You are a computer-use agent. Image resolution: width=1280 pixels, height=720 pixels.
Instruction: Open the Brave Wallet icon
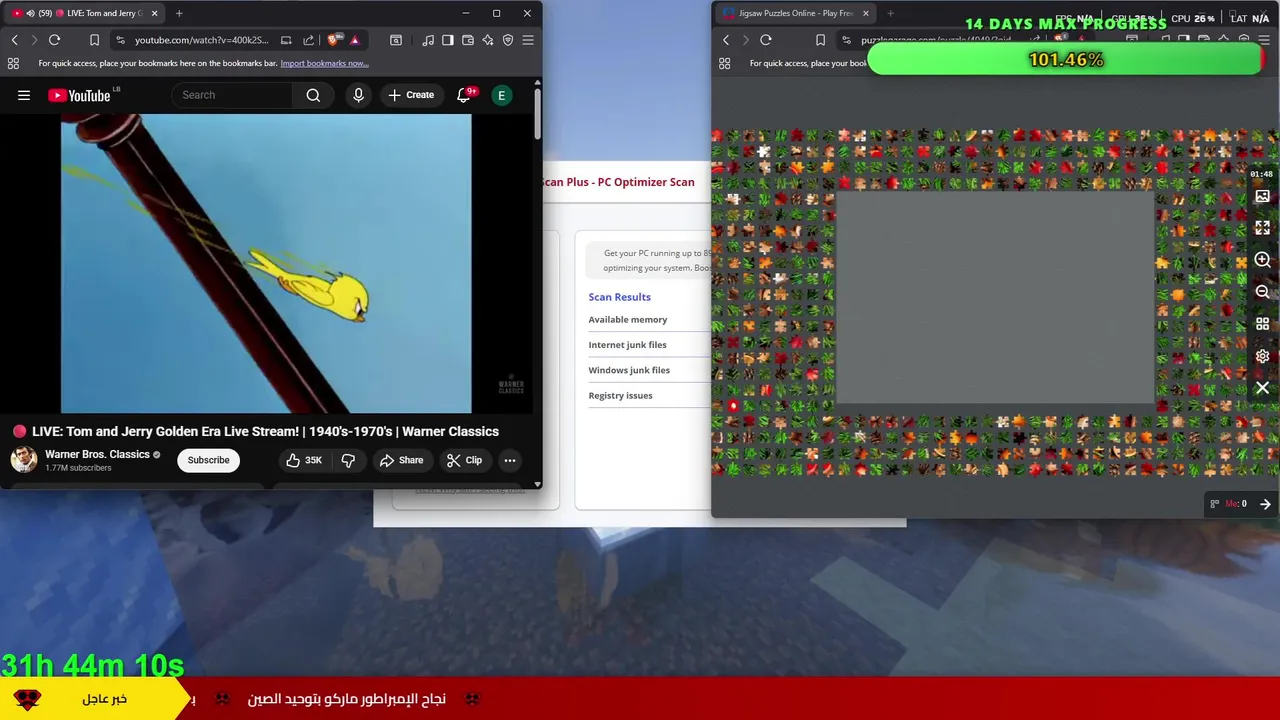click(x=468, y=40)
